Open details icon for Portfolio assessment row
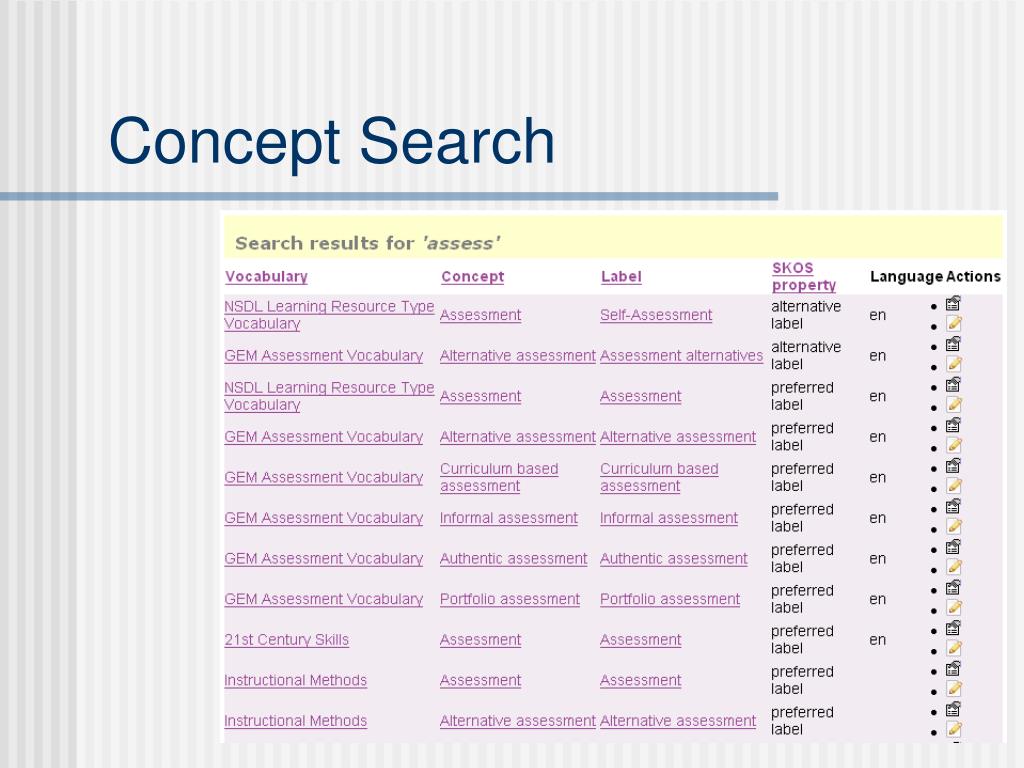The width and height of the screenshot is (1024, 768). (x=953, y=587)
